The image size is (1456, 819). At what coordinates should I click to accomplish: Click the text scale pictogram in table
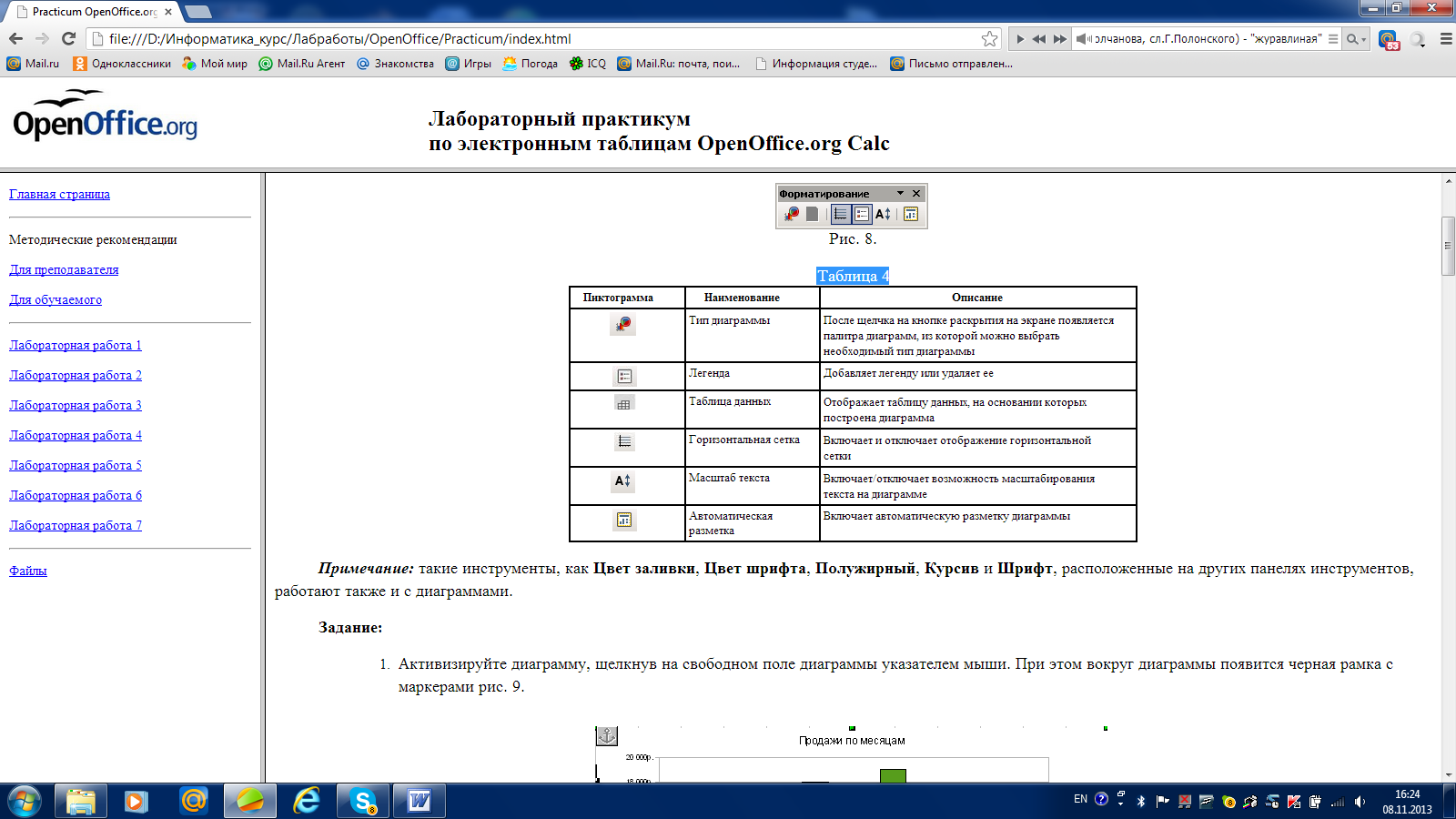(623, 480)
